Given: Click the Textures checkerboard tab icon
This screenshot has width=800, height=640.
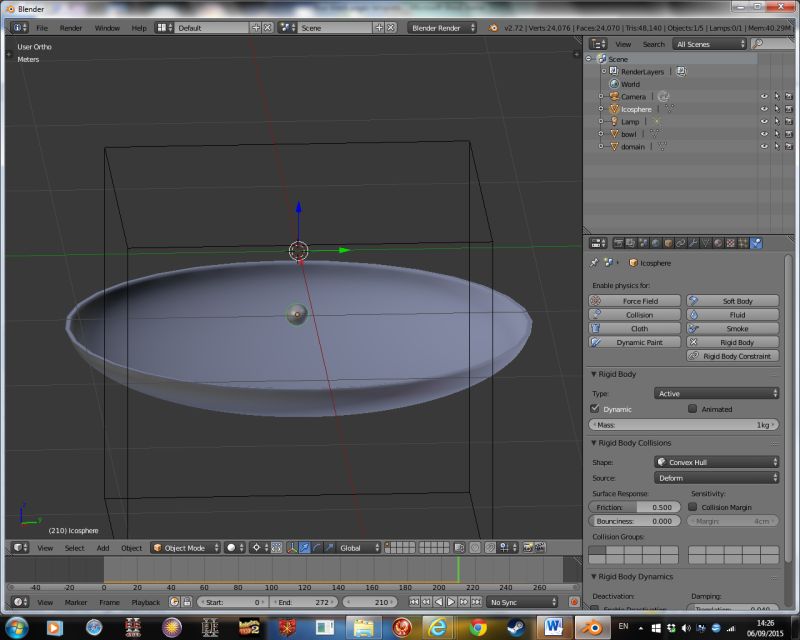Looking at the screenshot, I should click(731, 242).
